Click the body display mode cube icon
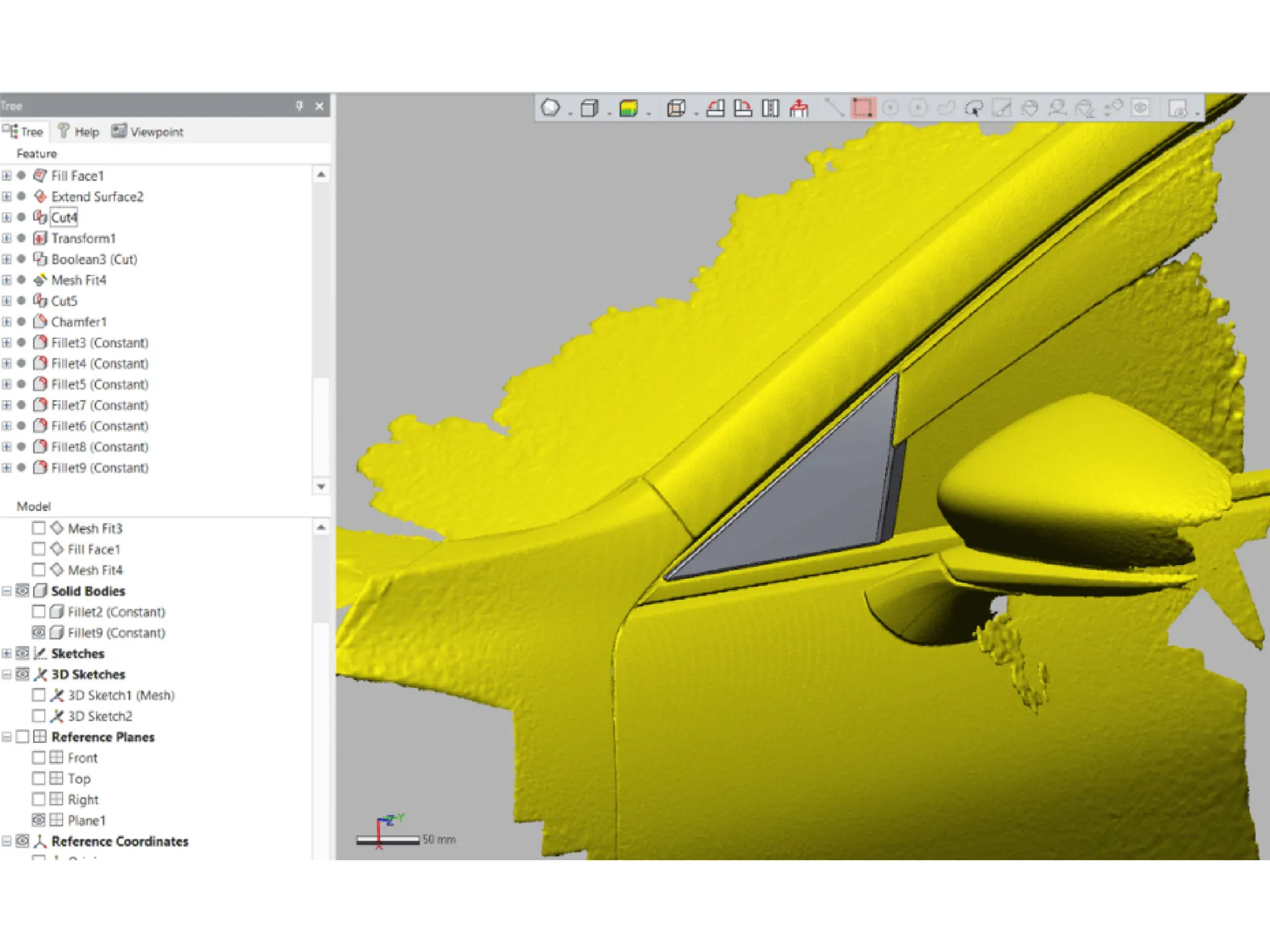The image size is (1270, 952). pyautogui.click(x=589, y=108)
